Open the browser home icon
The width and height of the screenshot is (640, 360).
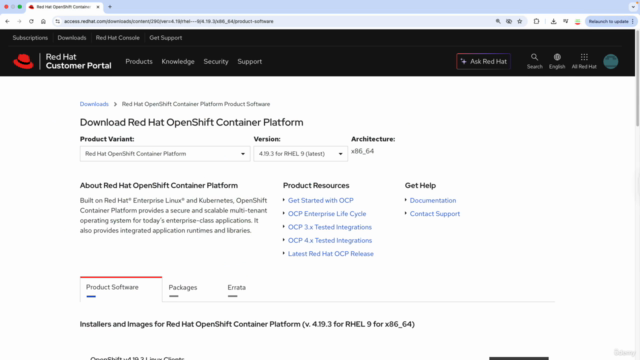click(x=43, y=21)
